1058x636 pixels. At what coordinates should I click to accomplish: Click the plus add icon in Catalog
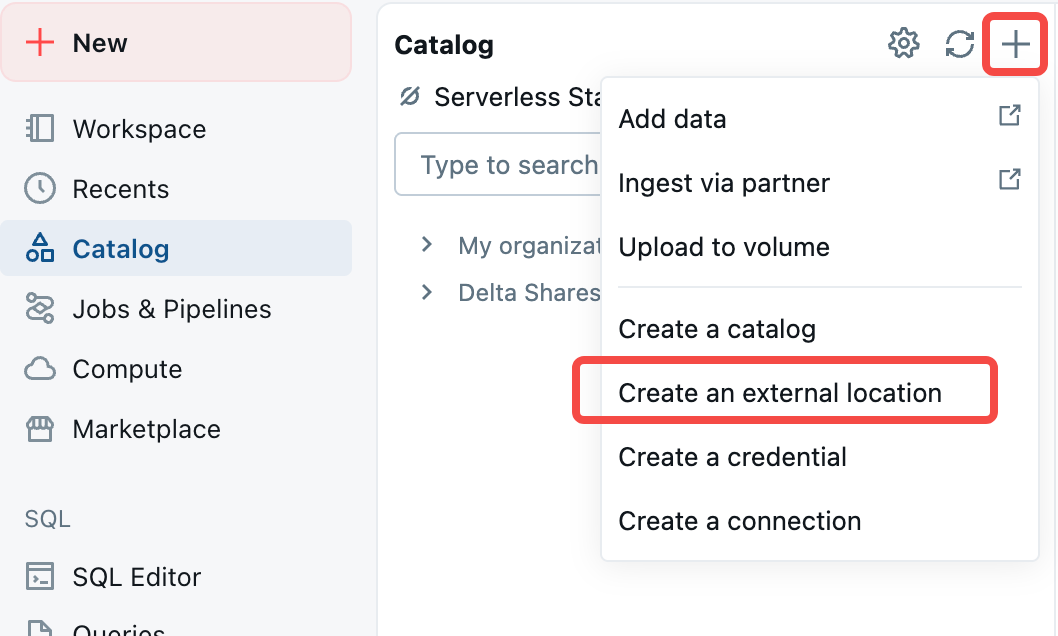[1015, 44]
